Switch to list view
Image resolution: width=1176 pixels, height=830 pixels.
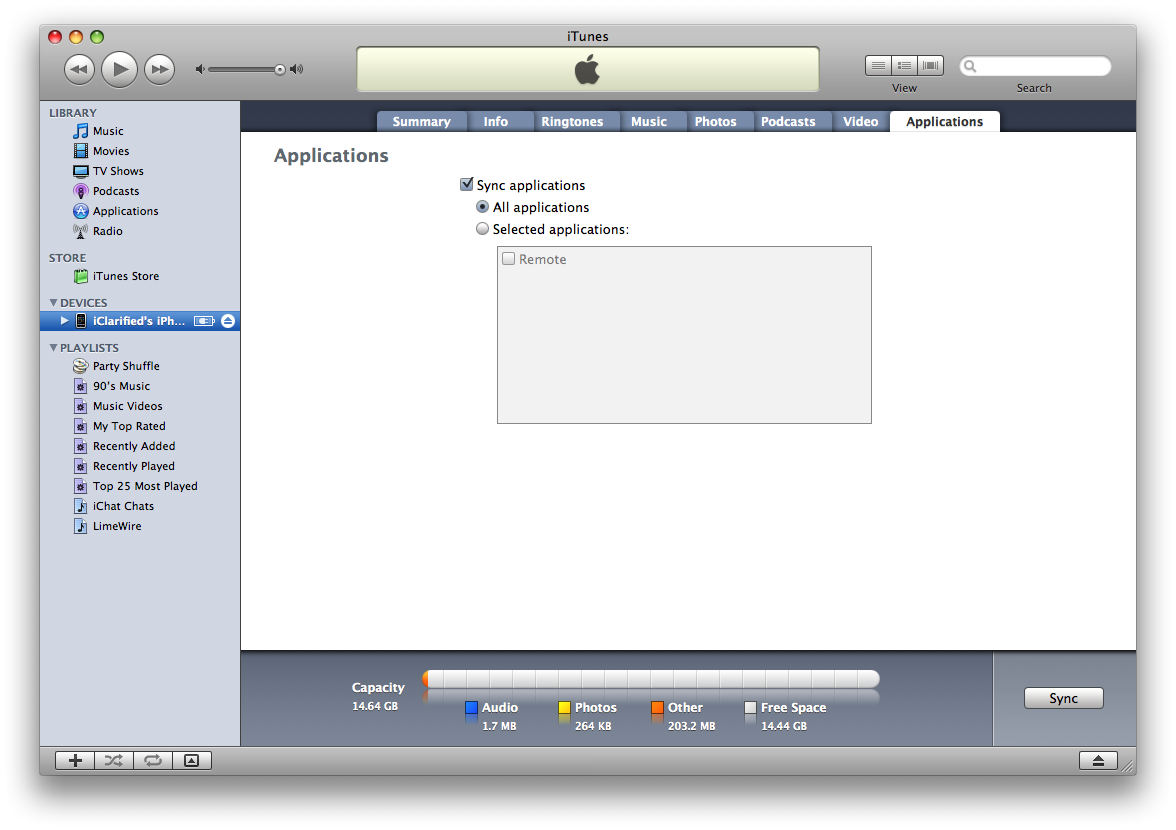pyautogui.click(x=878, y=66)
